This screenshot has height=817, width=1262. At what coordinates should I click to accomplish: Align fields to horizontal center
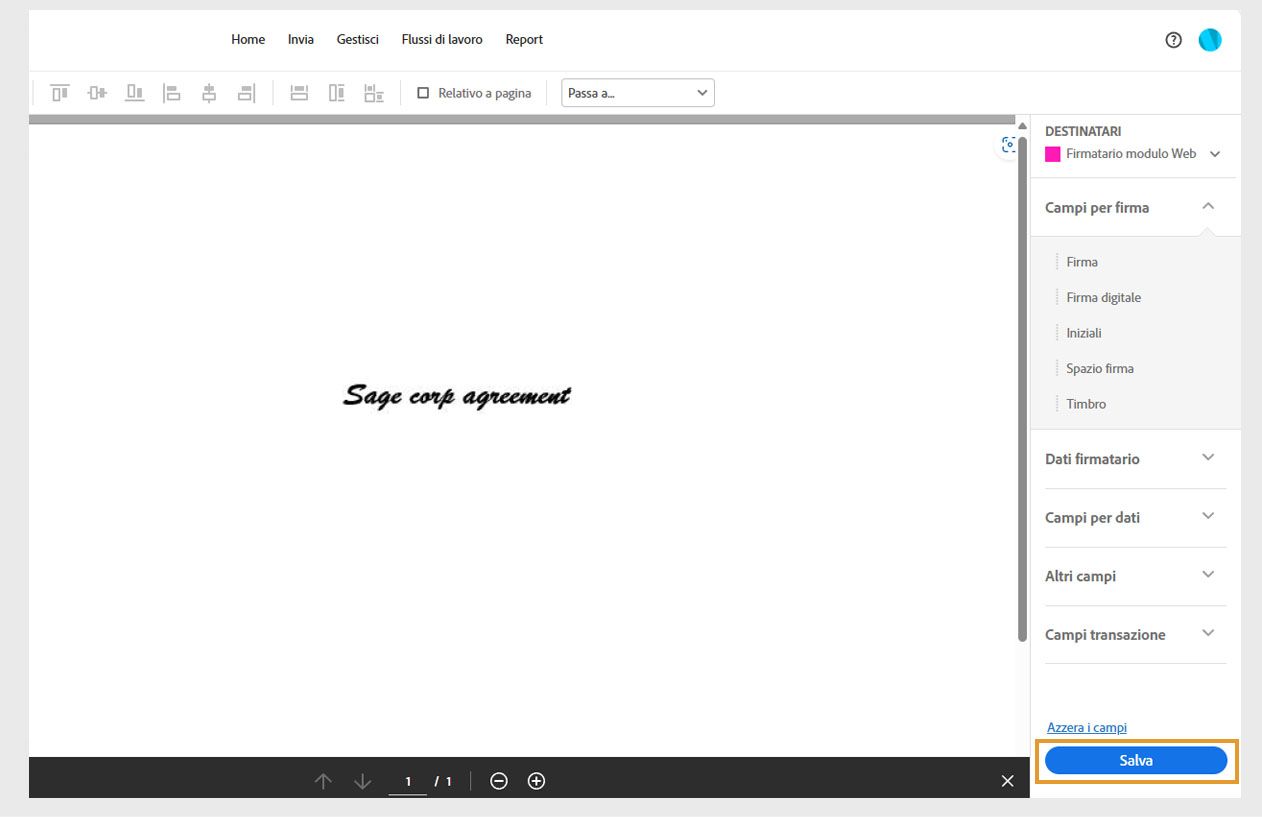point(209,93)
